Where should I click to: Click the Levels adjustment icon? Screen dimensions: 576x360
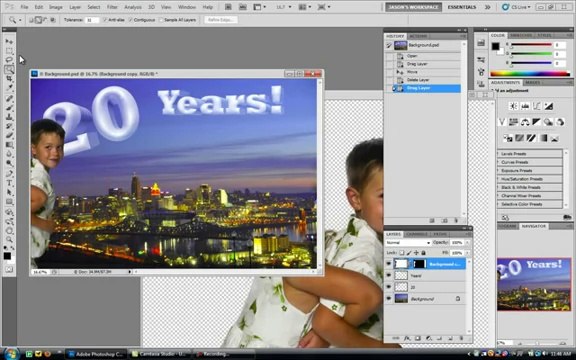[525, 106]
